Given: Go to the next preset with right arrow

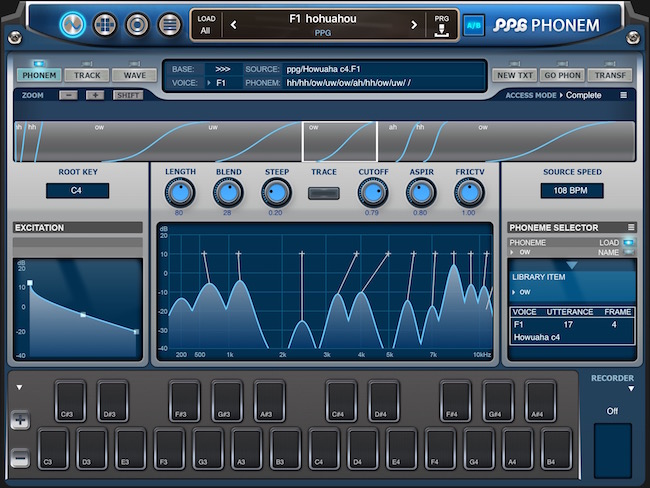Looking at the screenshot, I should 414,24.
